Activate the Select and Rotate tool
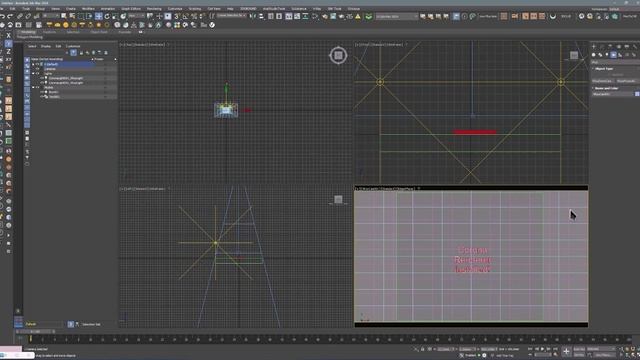This screenshot has width=640, height=360. click(x=107, y=16)
